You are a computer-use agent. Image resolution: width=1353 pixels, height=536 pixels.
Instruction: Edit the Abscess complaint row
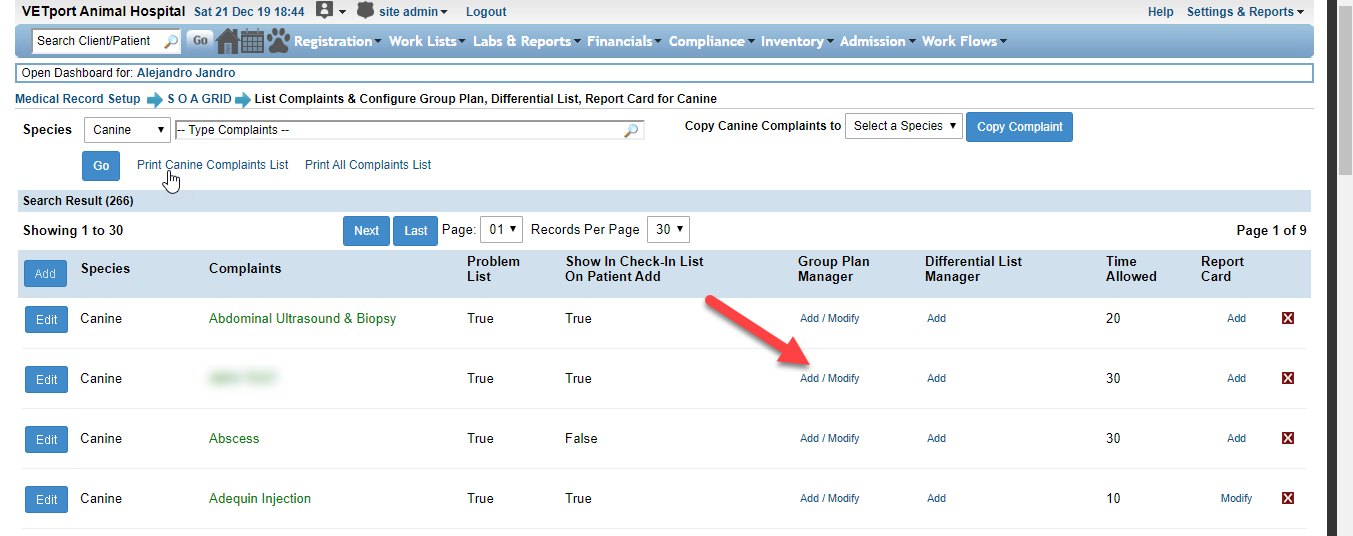[x=47, y=440]
